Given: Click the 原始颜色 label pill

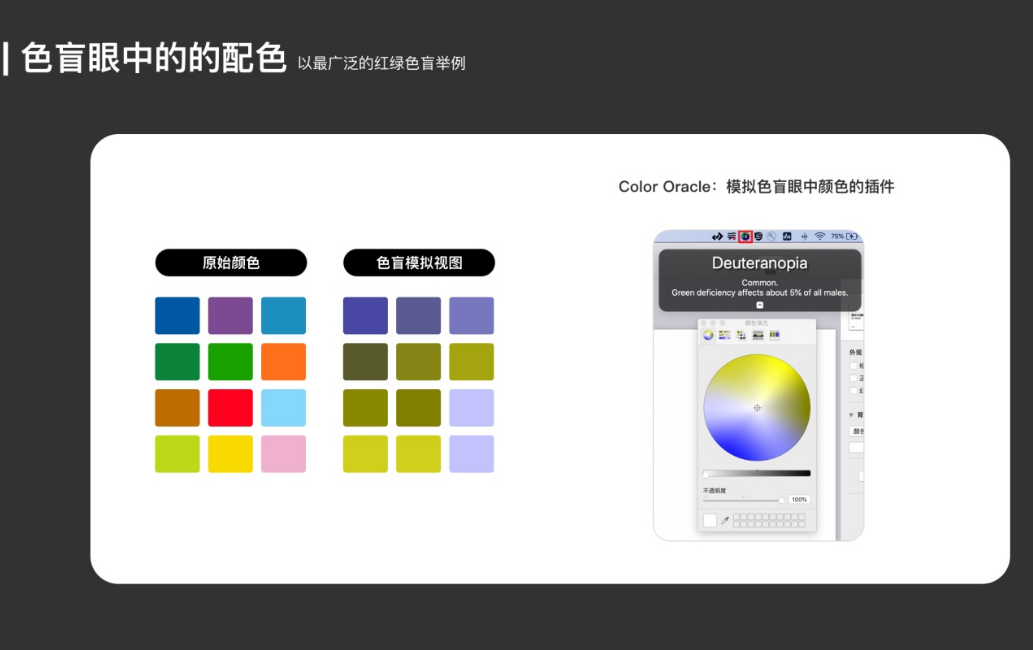Looking at the screenshot, I should (x=231, y=263).
